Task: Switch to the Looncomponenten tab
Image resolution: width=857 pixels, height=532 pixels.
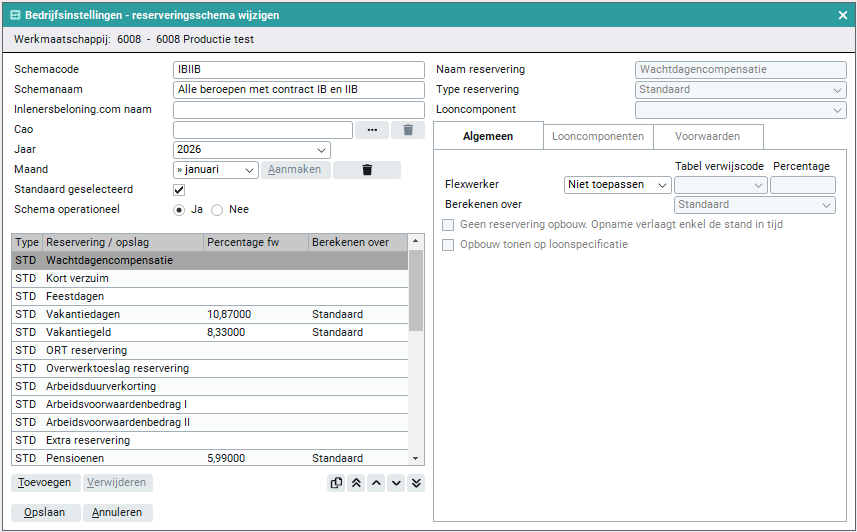Action: [598, 137]
